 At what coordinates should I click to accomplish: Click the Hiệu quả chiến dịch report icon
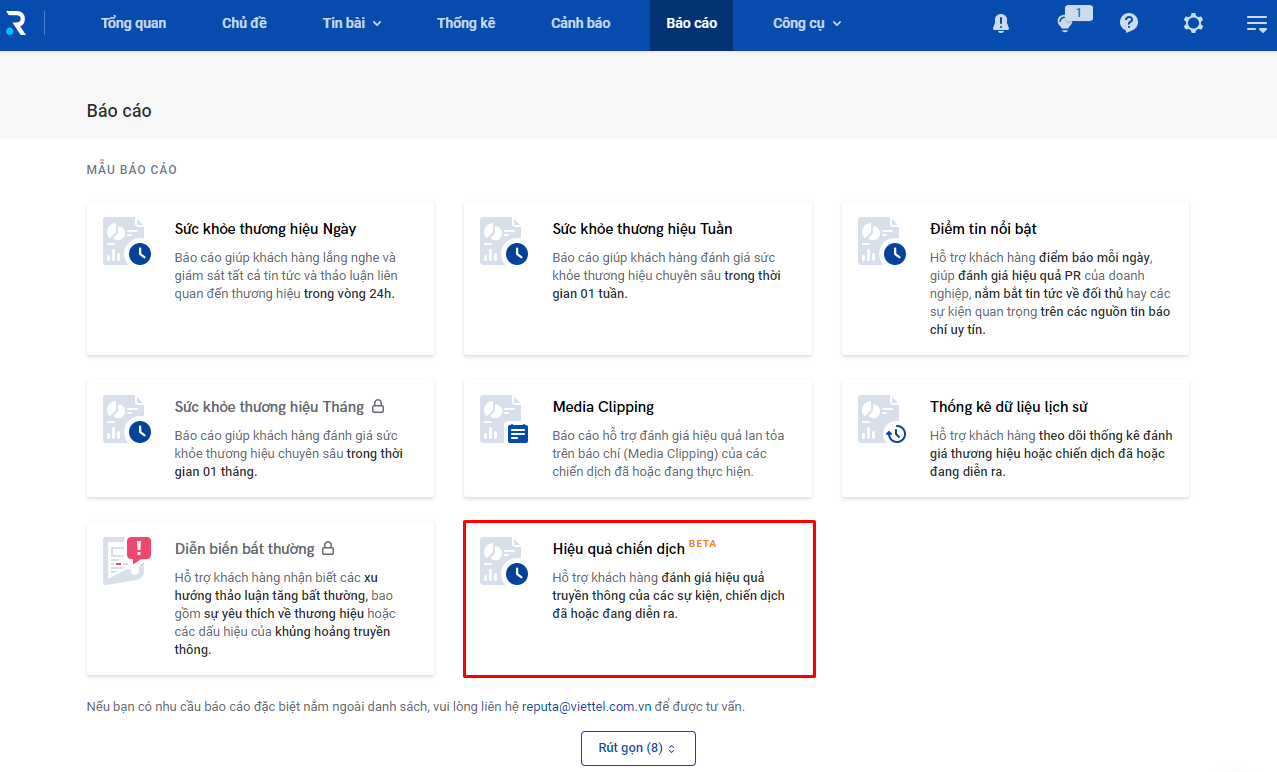point(504,561)
